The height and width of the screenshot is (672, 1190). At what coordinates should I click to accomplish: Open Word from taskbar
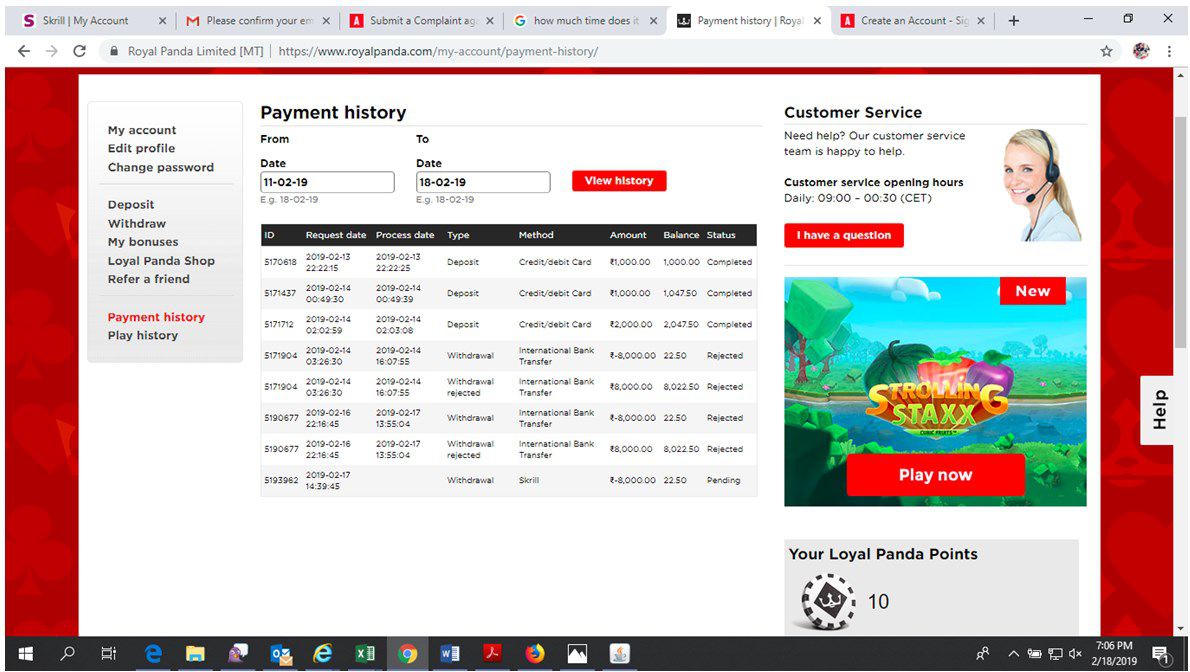pyautogui.click(x=449, y=653)
